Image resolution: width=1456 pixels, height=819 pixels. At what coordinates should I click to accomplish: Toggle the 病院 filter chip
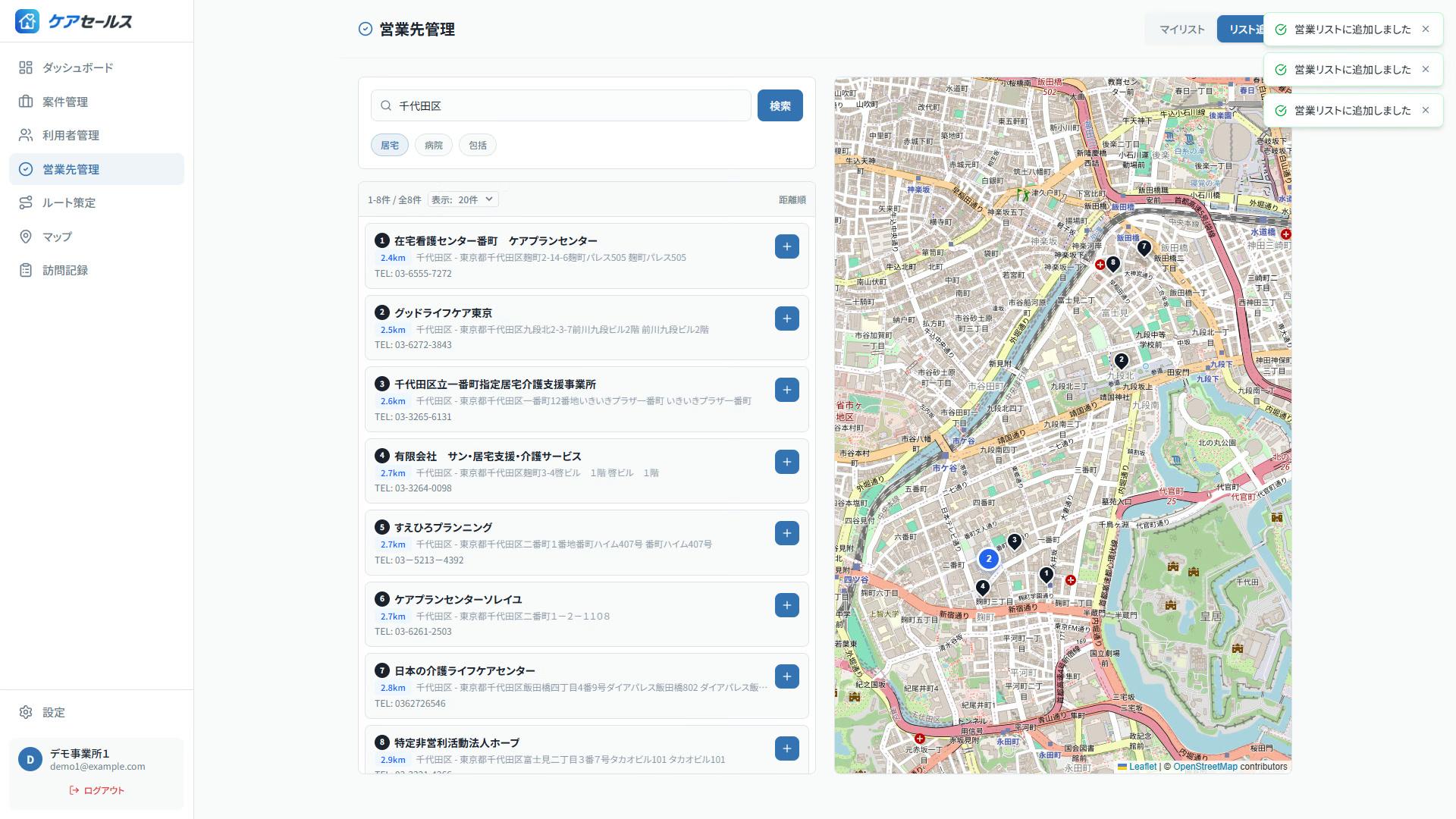click(434, 145)
